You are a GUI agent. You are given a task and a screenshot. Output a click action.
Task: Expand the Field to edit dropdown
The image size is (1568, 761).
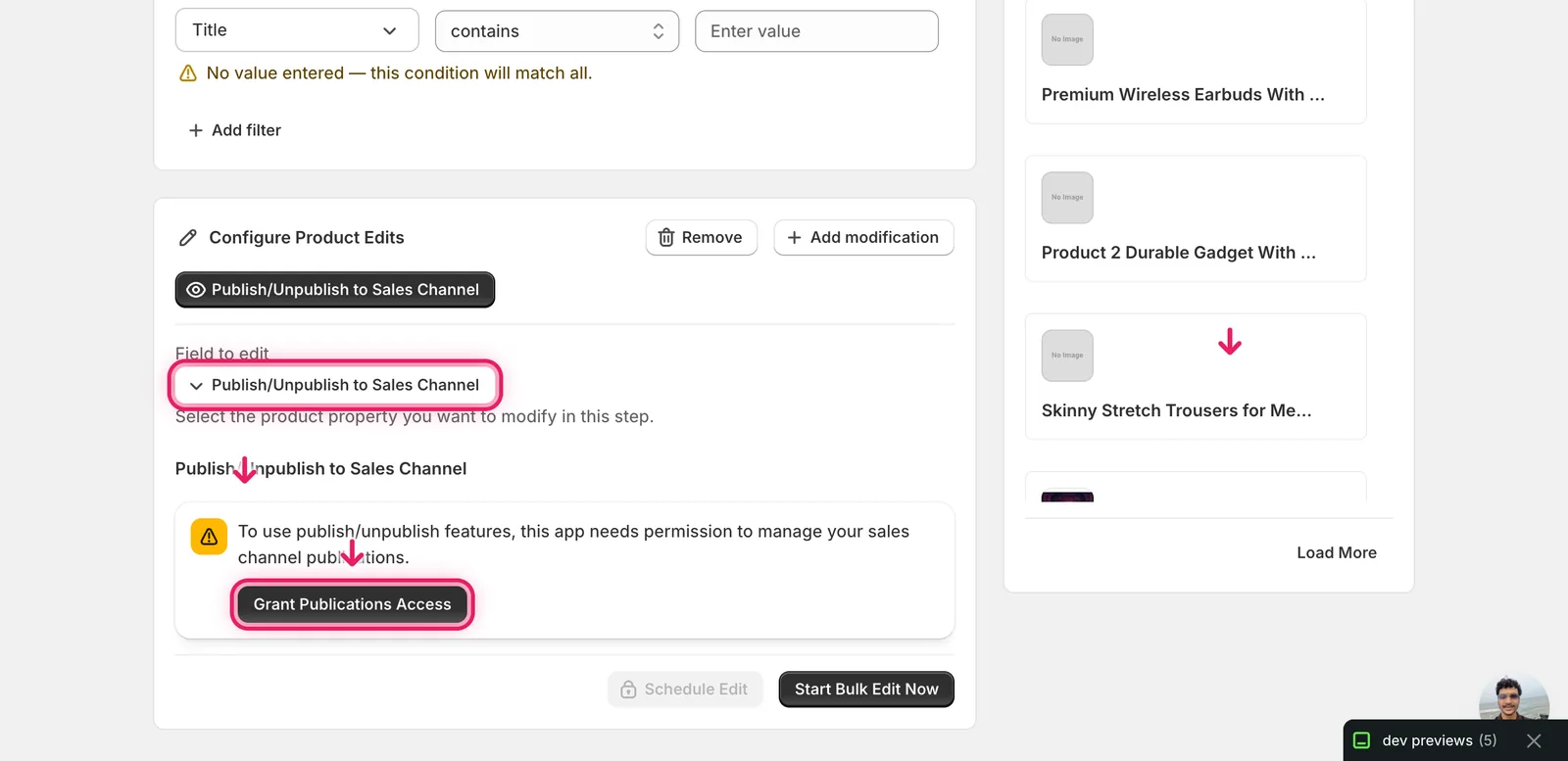335,385
